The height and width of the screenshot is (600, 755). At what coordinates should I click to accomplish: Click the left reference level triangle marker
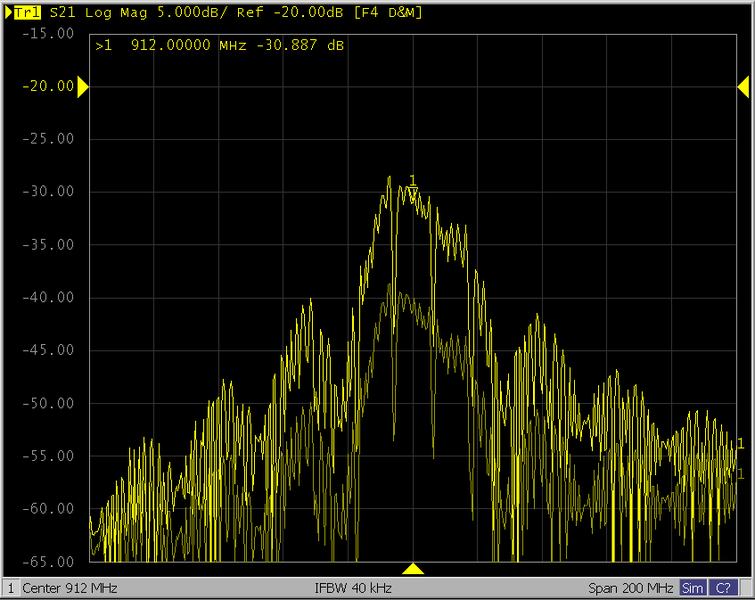point(83,88)
